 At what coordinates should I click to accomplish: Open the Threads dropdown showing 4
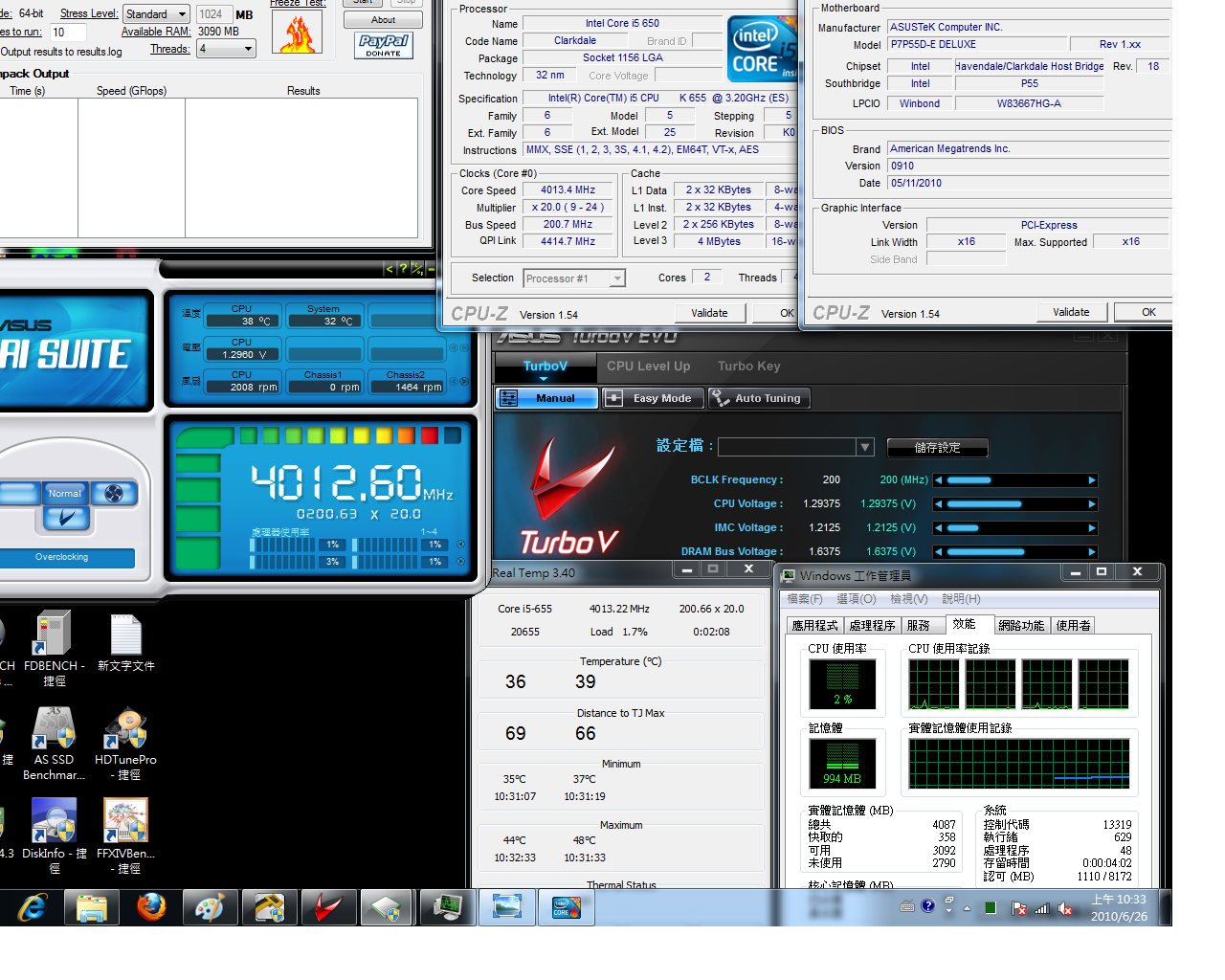click(x=227, y=49)
